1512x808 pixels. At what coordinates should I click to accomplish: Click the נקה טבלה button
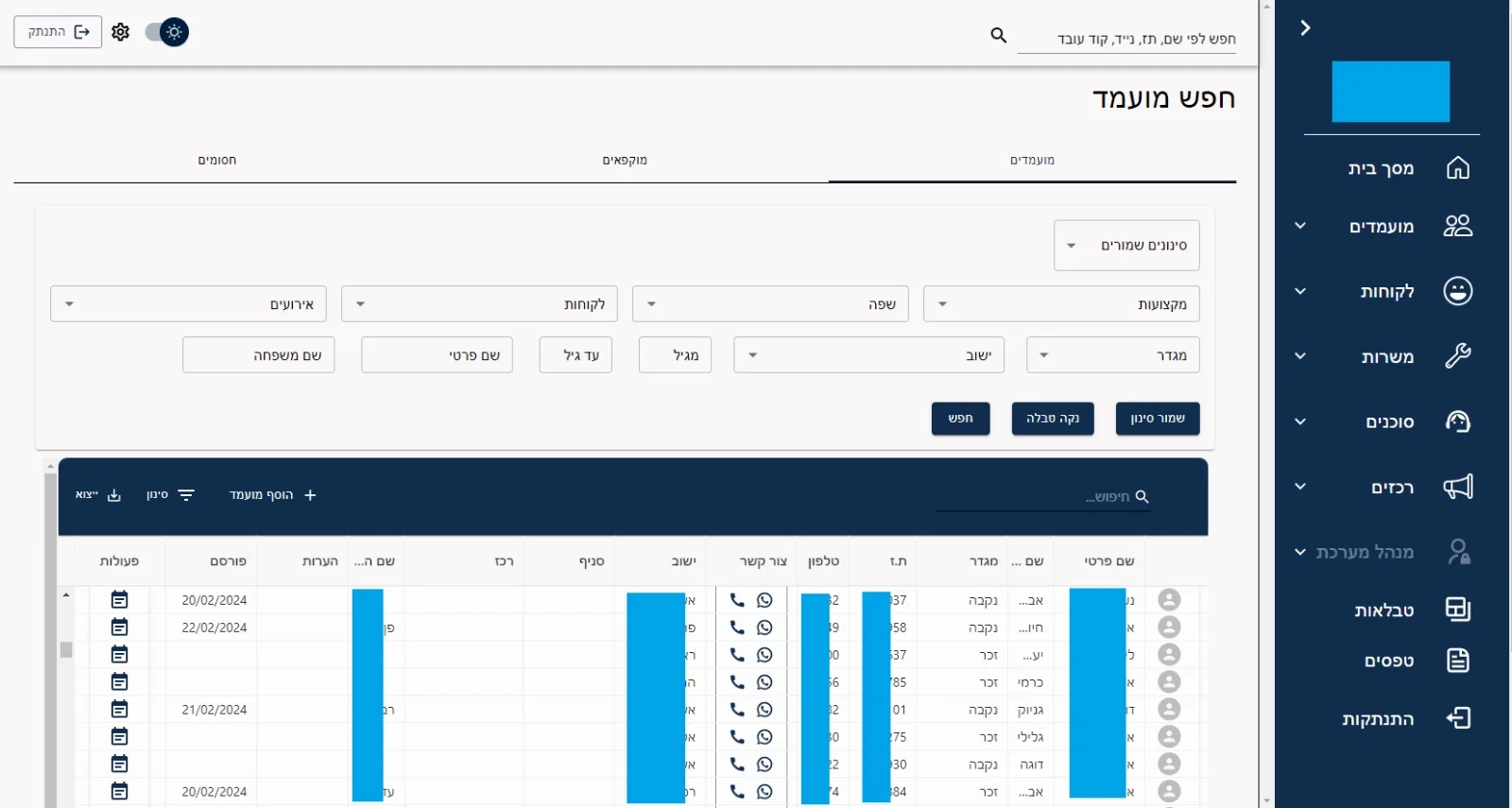[x=1053, y=419]
